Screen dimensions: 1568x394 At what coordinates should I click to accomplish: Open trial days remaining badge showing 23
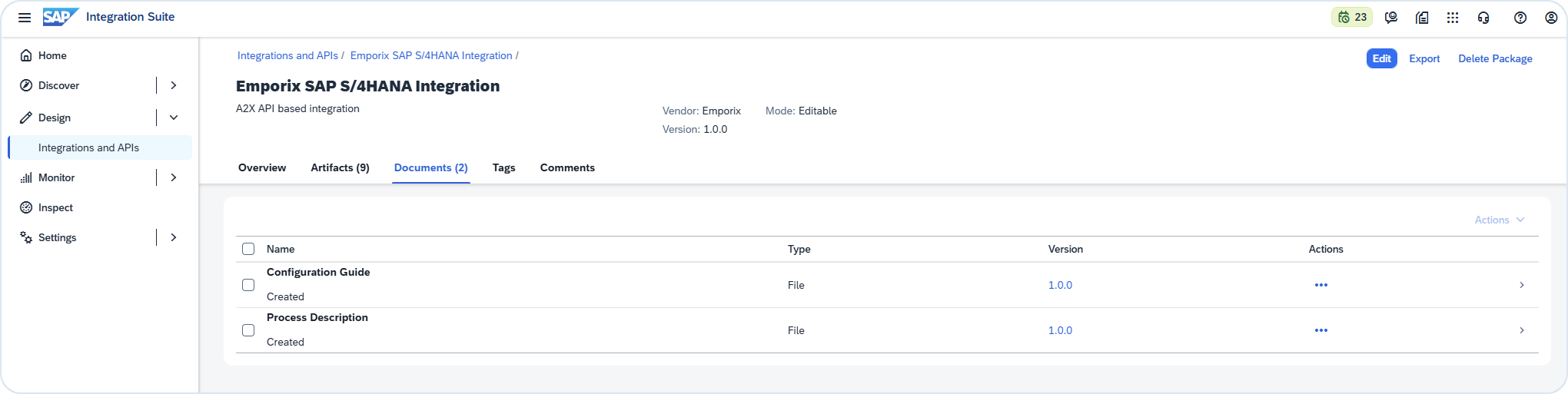tap(1352, 17)
